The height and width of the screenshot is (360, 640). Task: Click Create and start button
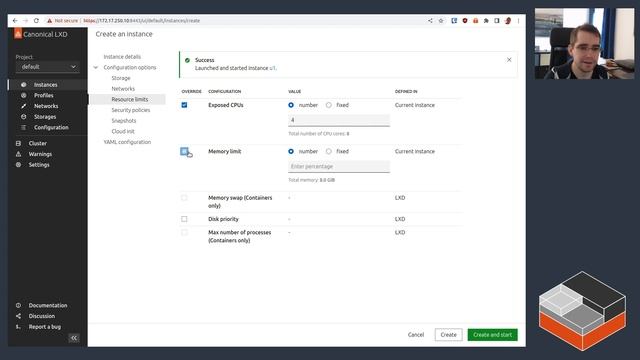pos(492,335)
